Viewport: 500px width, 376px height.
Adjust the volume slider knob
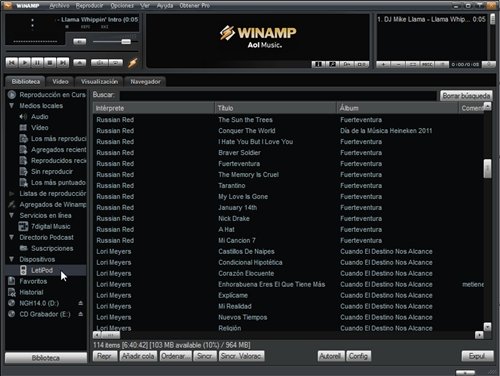pyautogui.click(x=126, y=41)
